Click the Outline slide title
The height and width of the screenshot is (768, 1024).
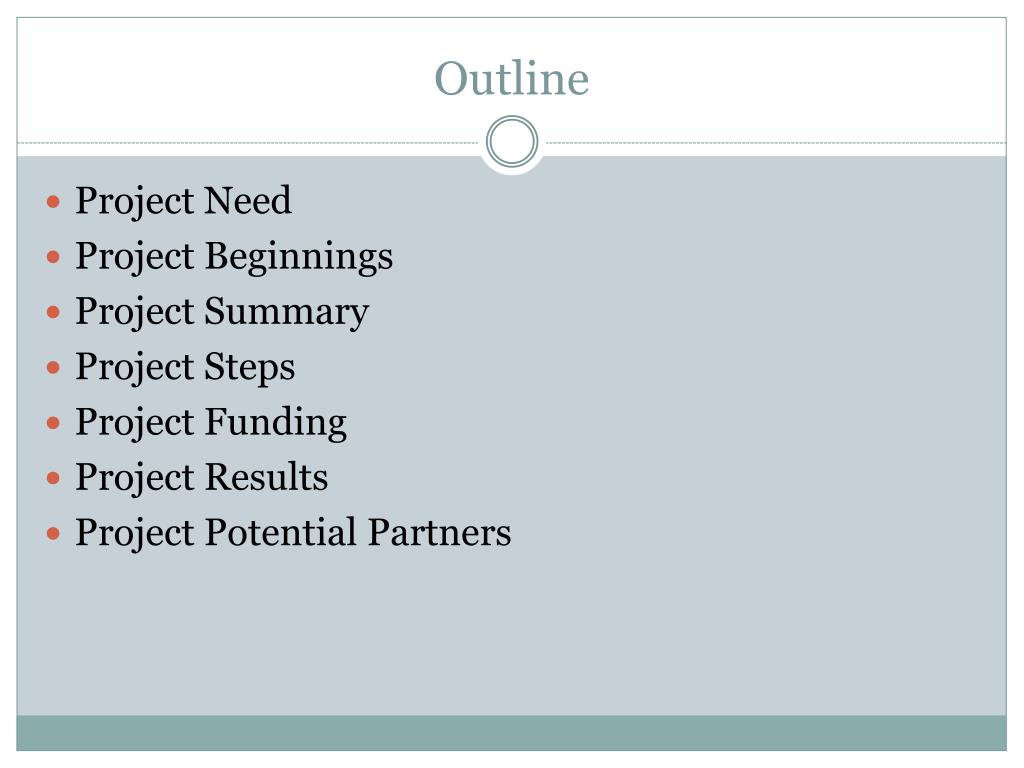[x=511, y=78]
